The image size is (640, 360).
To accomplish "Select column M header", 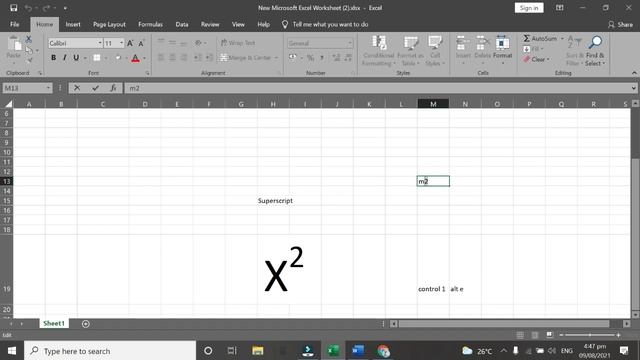I will (433, 104).
